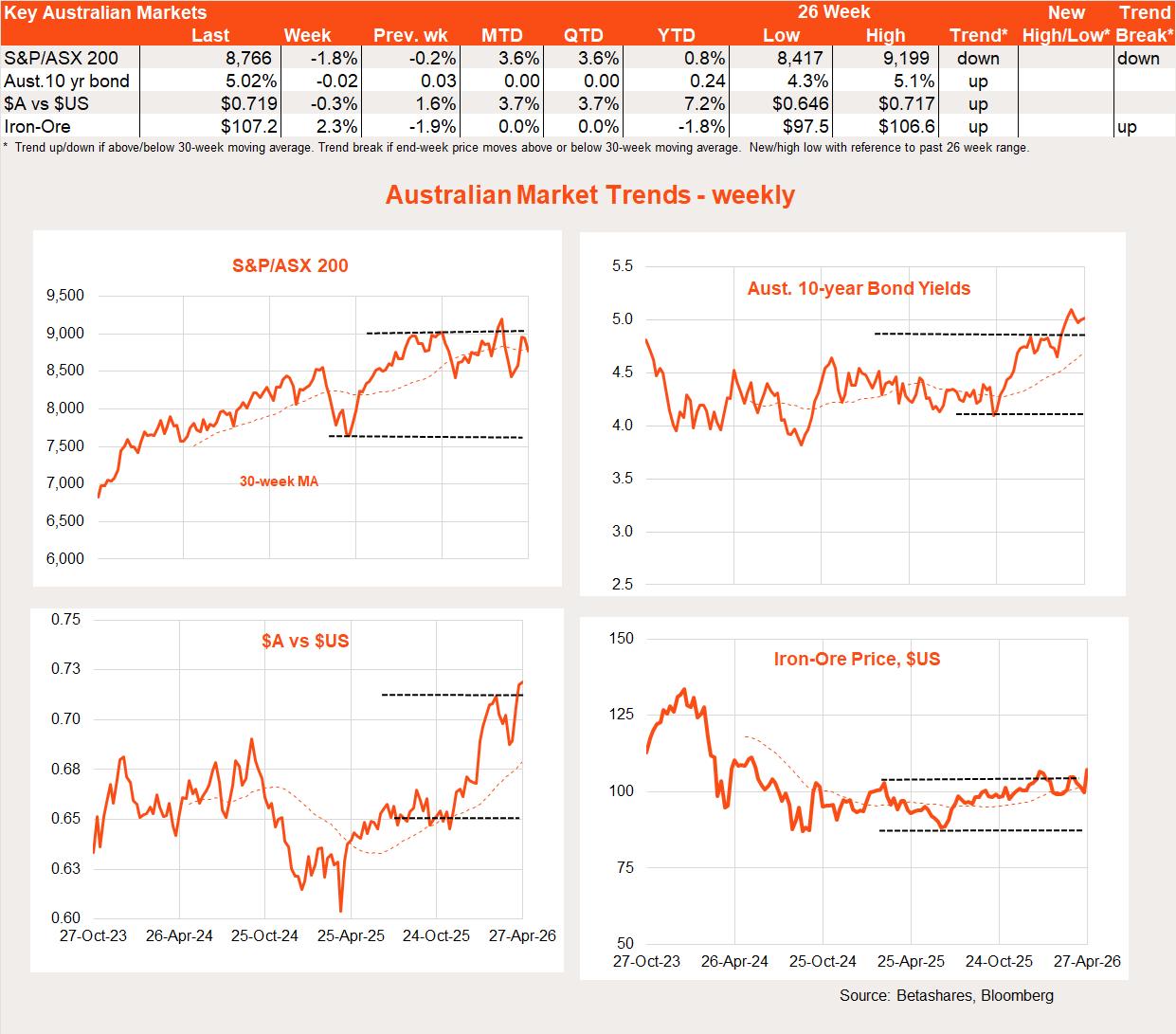Click the S&P/ASX 200 chart title
1176x1034 pixels.
click(x=290, y=265)
